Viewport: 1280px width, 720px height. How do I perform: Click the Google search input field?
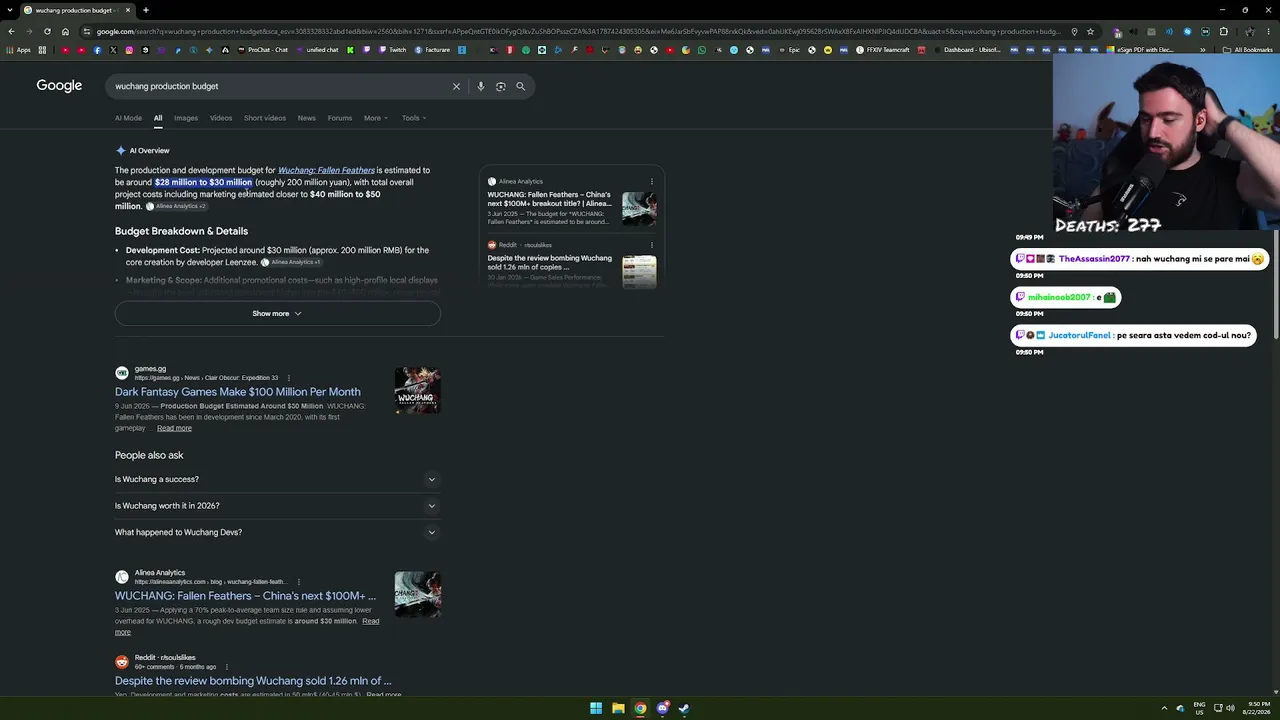(x=280, y=86)
